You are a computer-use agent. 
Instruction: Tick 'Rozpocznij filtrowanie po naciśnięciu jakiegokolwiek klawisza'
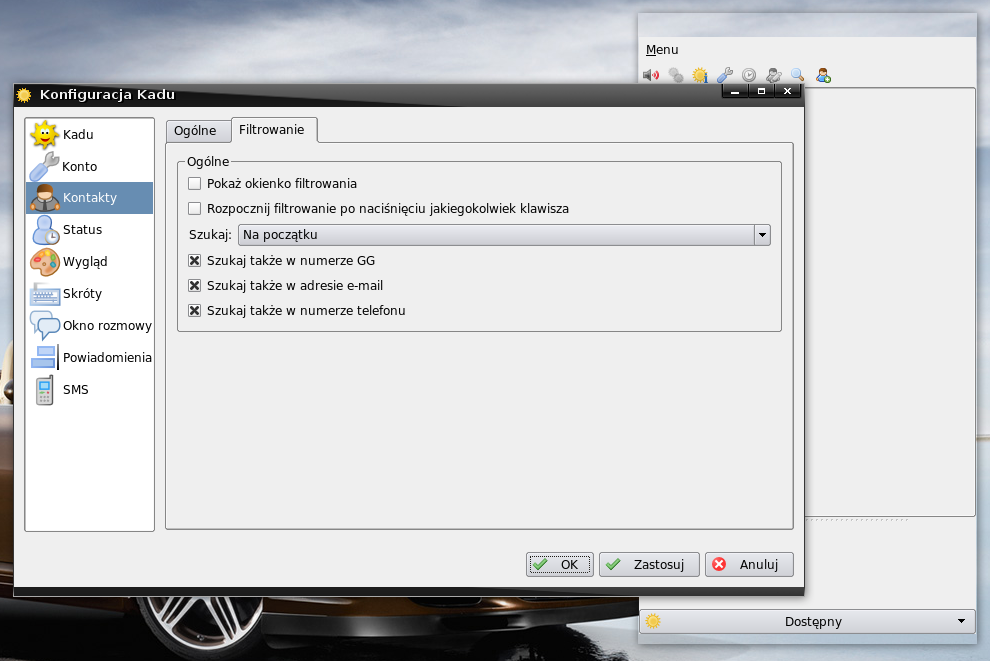(194, 208)
